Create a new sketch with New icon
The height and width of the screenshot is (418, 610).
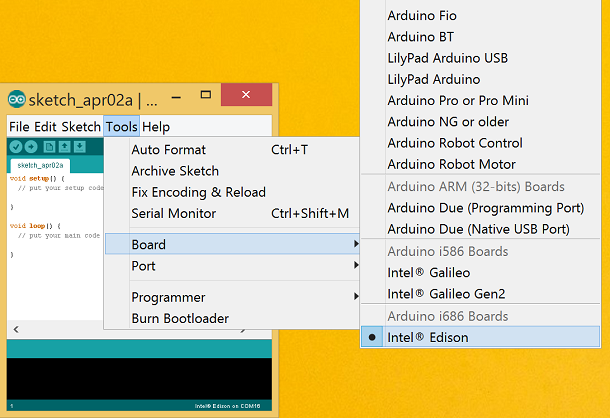click(49, 147)
